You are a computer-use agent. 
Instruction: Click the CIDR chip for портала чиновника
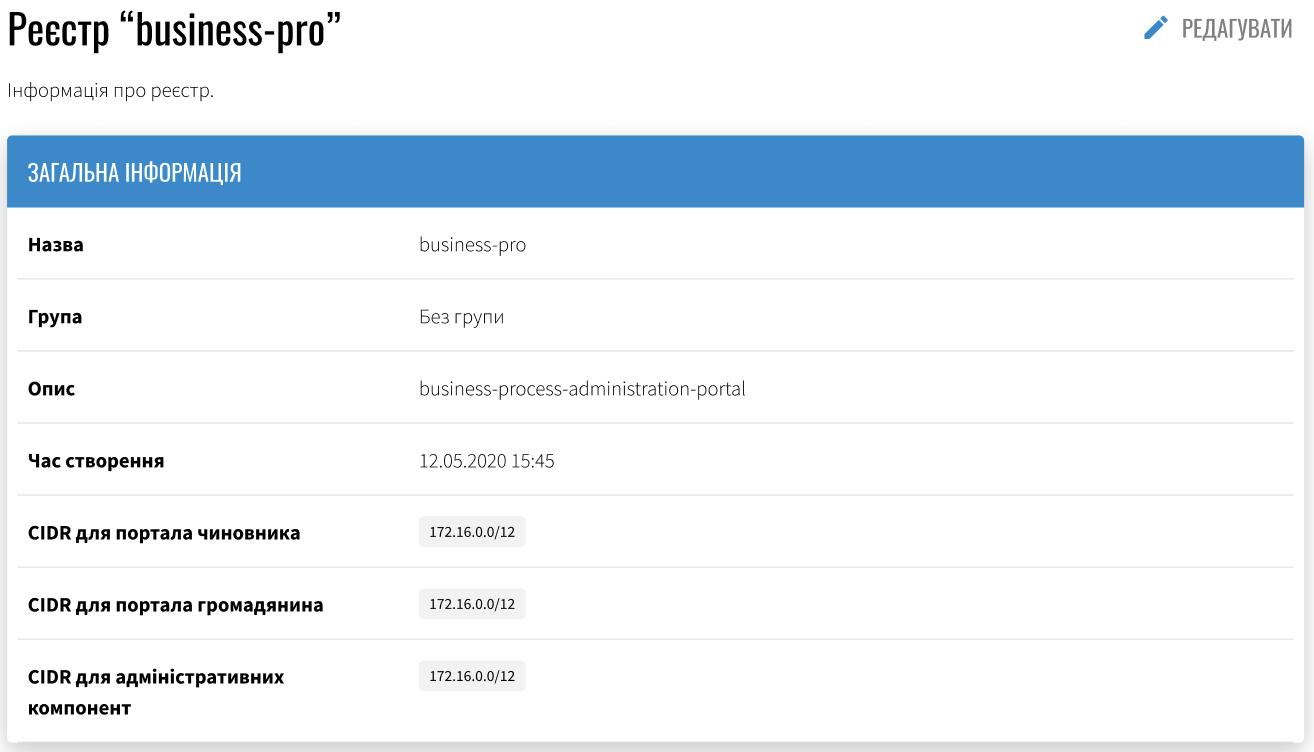click(472, 532)
